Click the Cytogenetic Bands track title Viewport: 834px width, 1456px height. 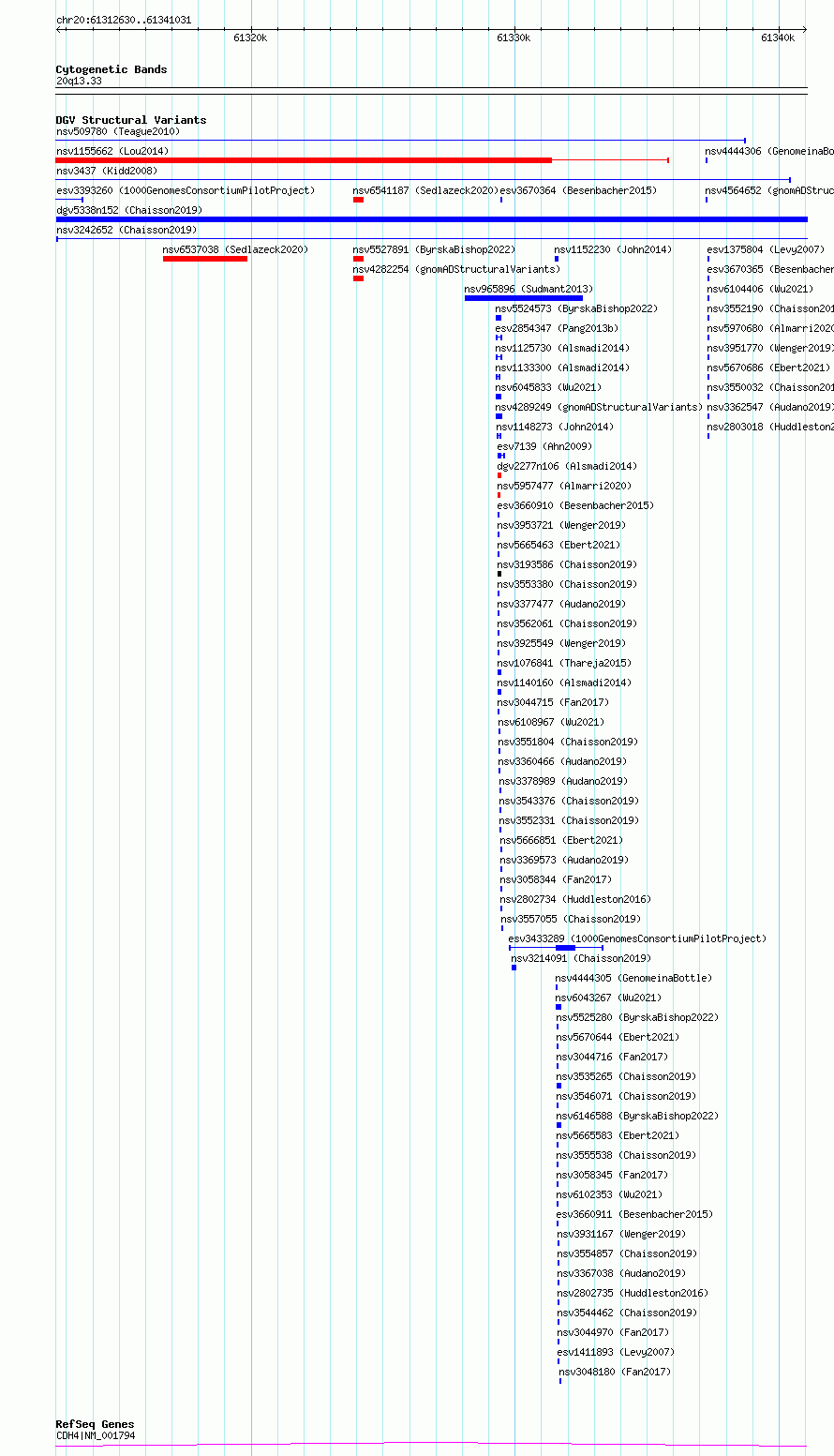click(x=112, y=69)
